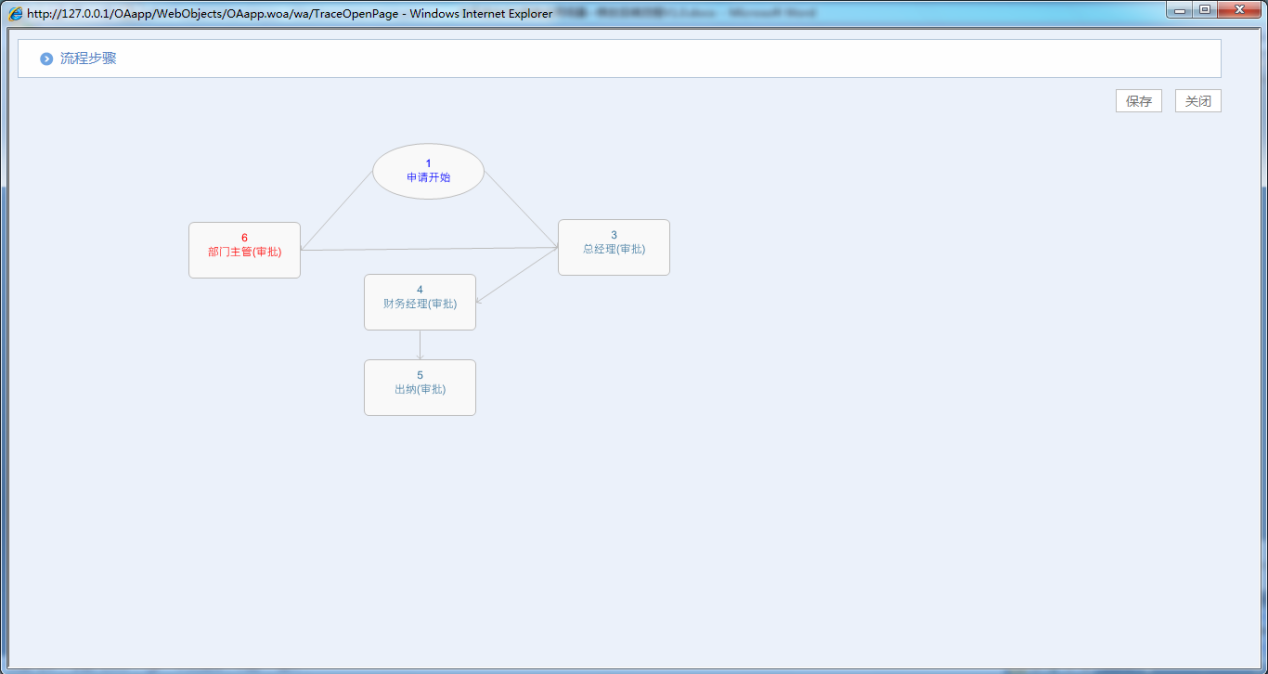Click the connector from 申请开始 to 部门主管

pos(336,212)
